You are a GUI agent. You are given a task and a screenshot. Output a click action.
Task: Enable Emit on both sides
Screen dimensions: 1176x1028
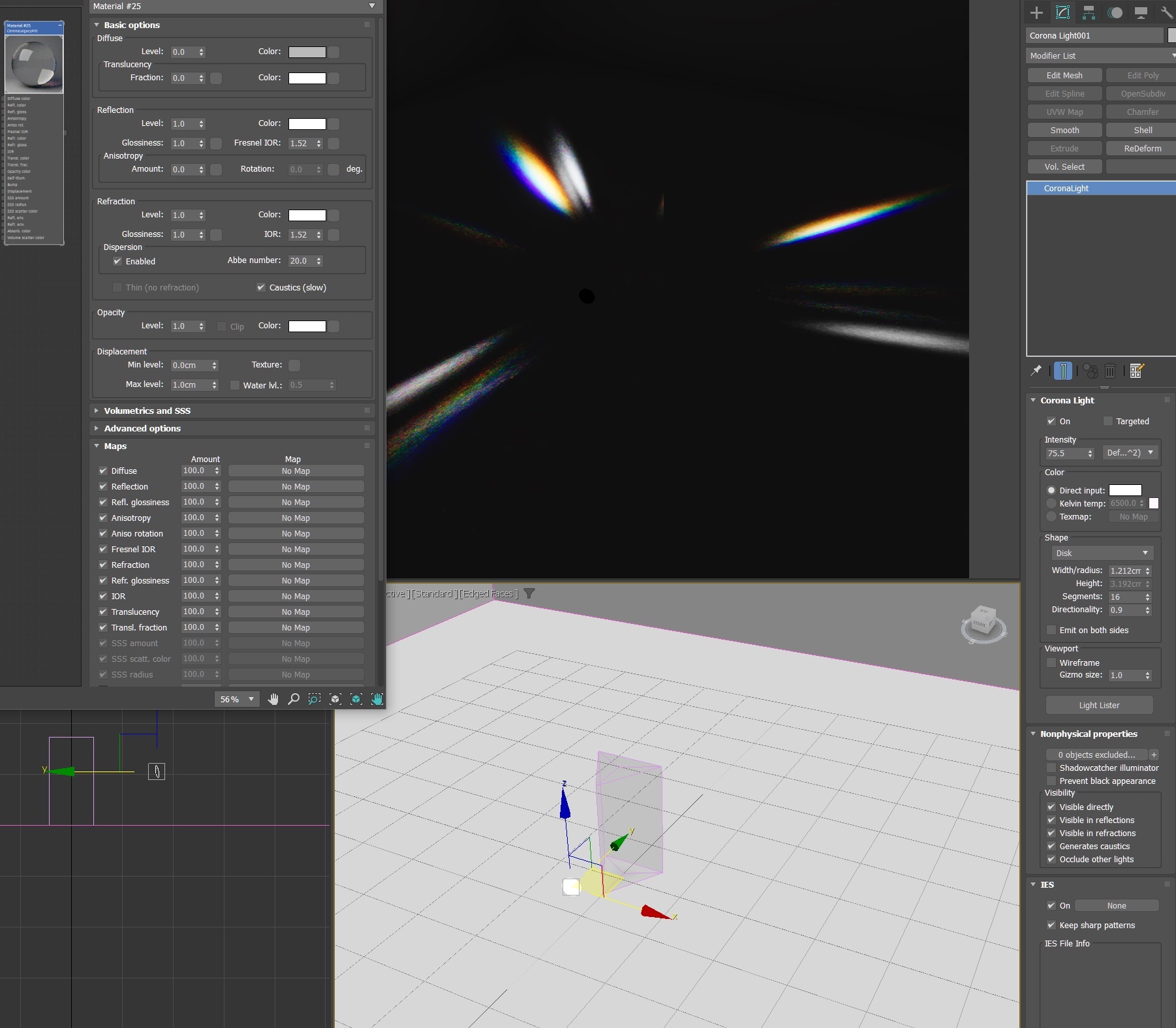click(x=1051, y=630)
